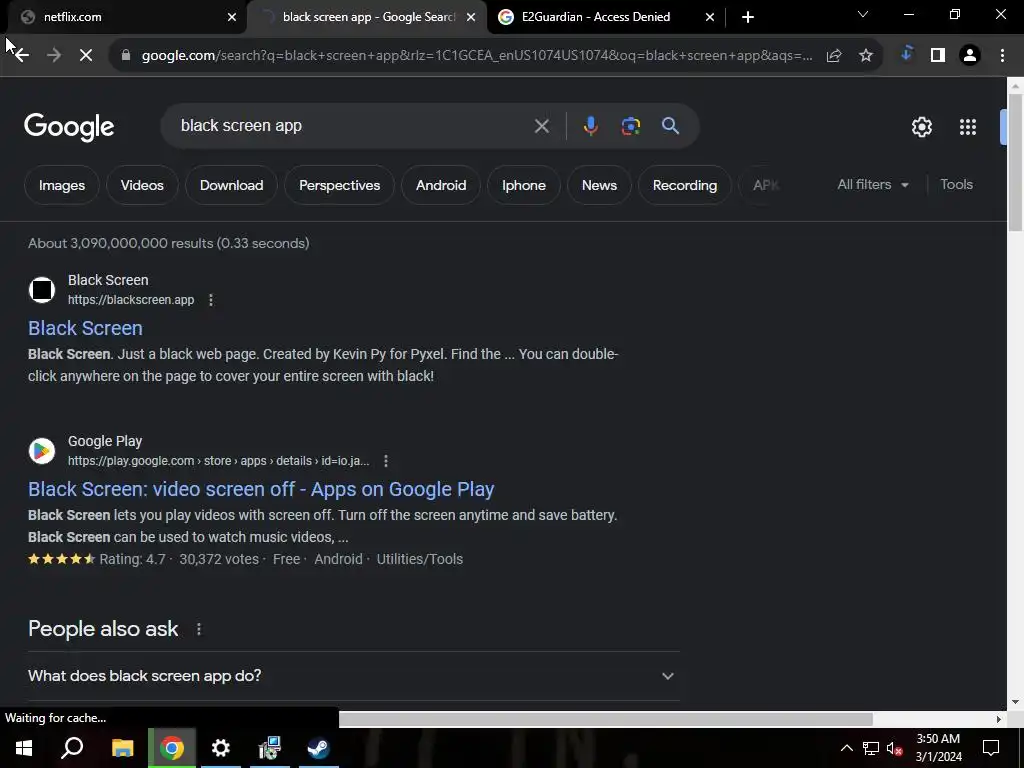Filter results by Images
This screenshot has width=1024, height=768.
click(x=61, y=185)
